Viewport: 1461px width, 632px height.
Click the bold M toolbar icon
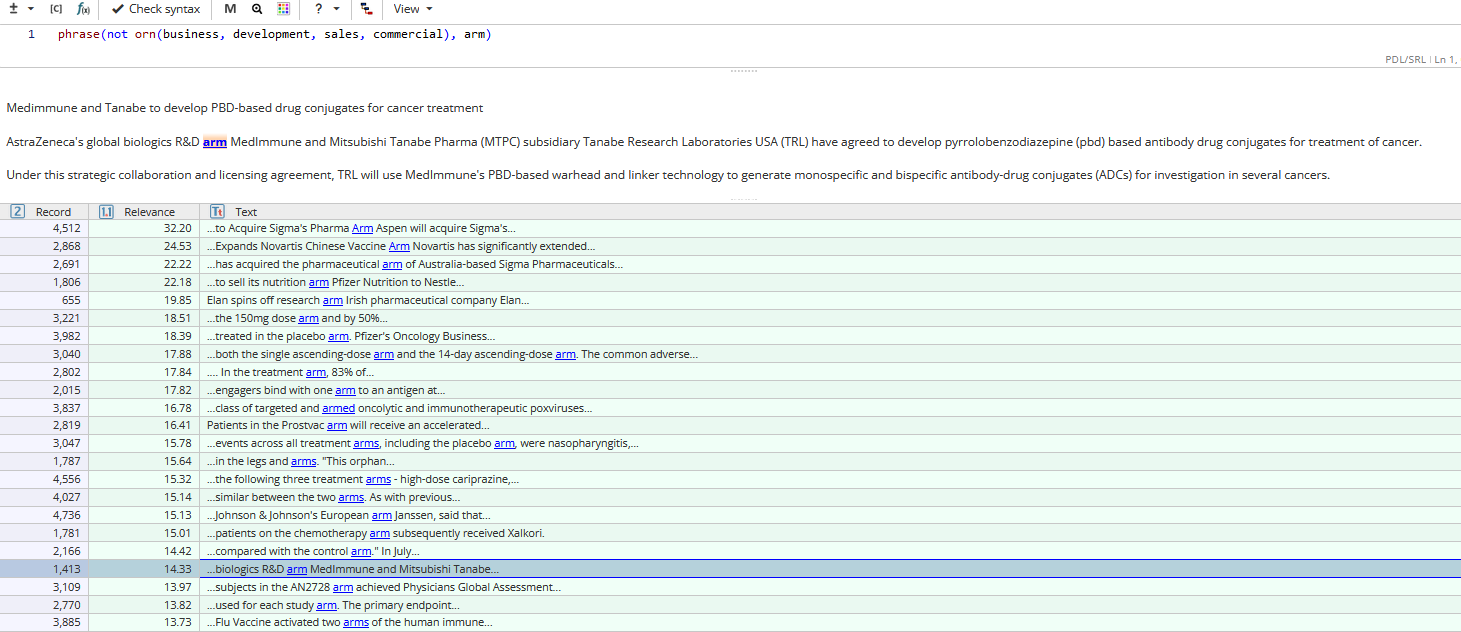(x=230, y=9)
